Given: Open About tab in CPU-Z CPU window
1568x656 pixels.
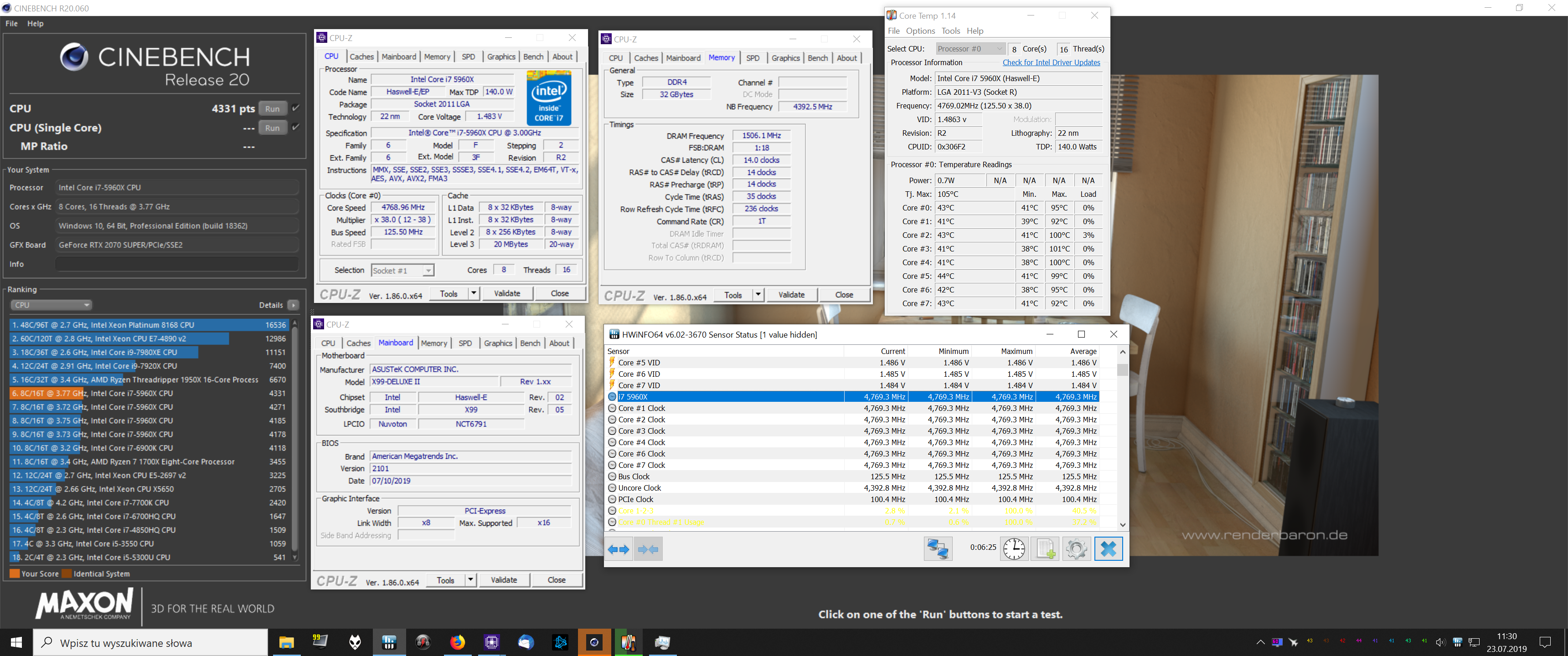Looking at the screenshot, I should [562, 56].
